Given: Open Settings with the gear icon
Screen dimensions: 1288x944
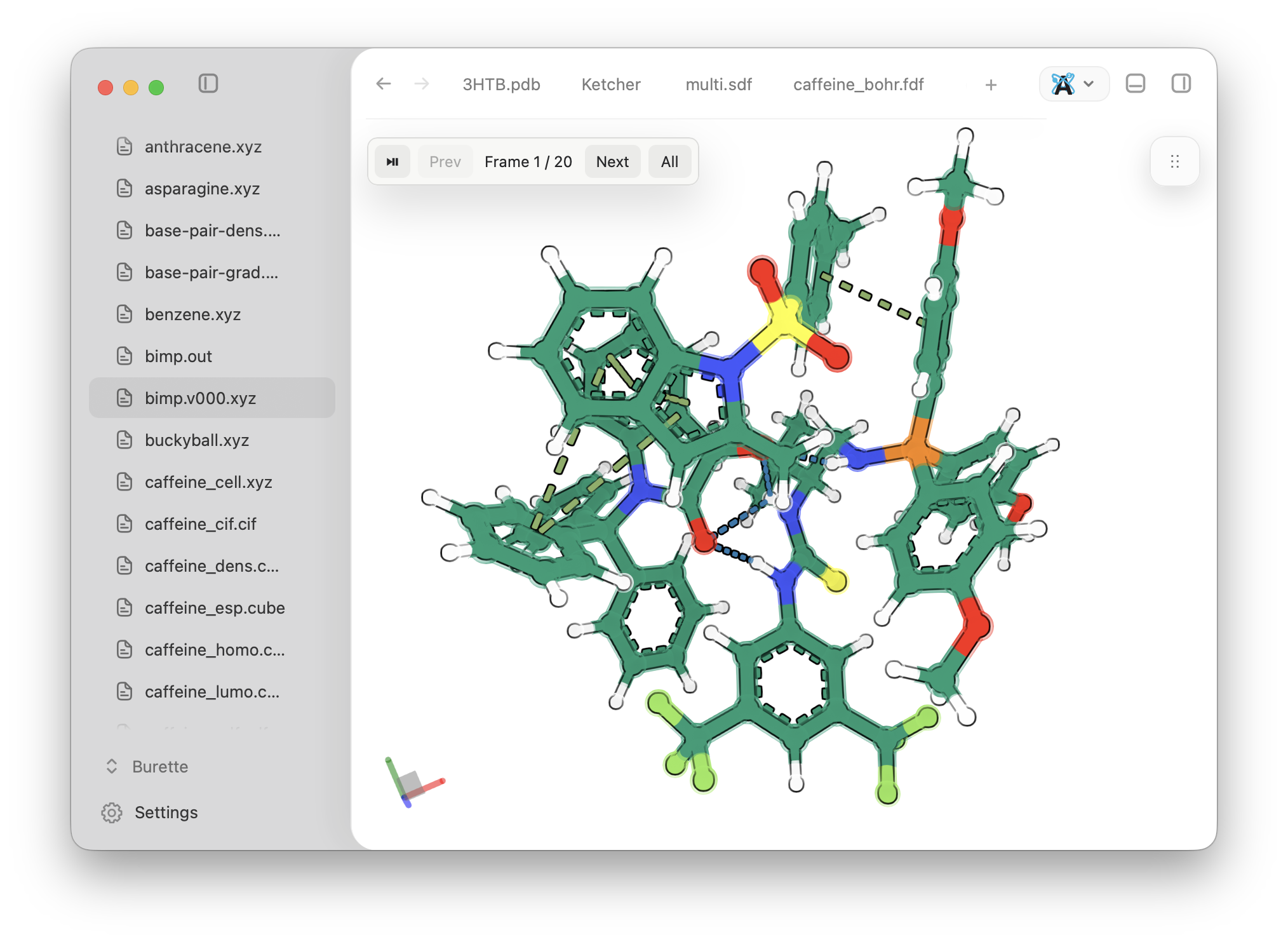Looking at the screenshot, I should 112,813.
